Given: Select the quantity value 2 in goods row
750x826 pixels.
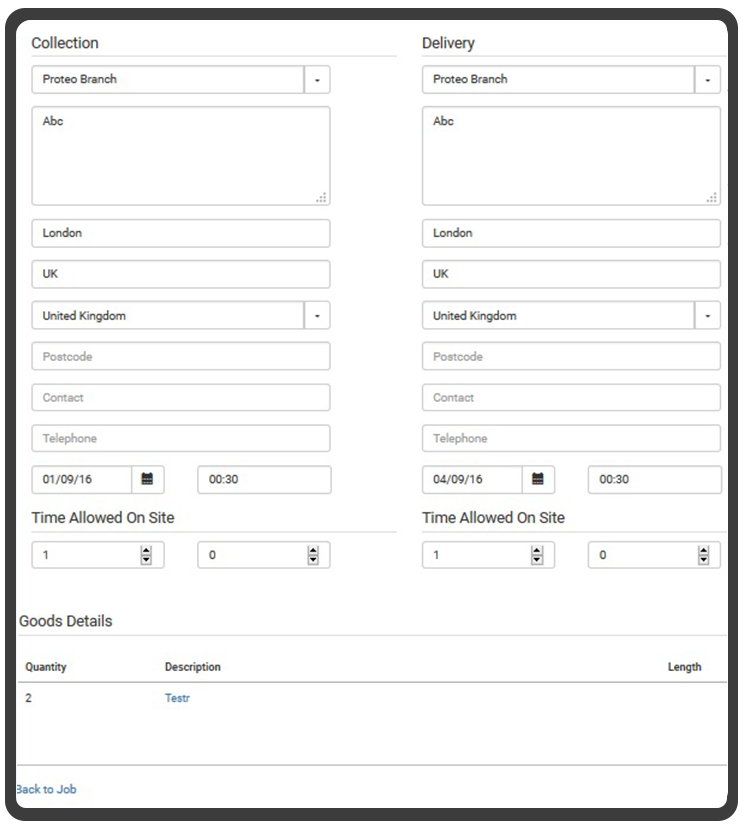Looking at the screenshot, I should 28,698.
